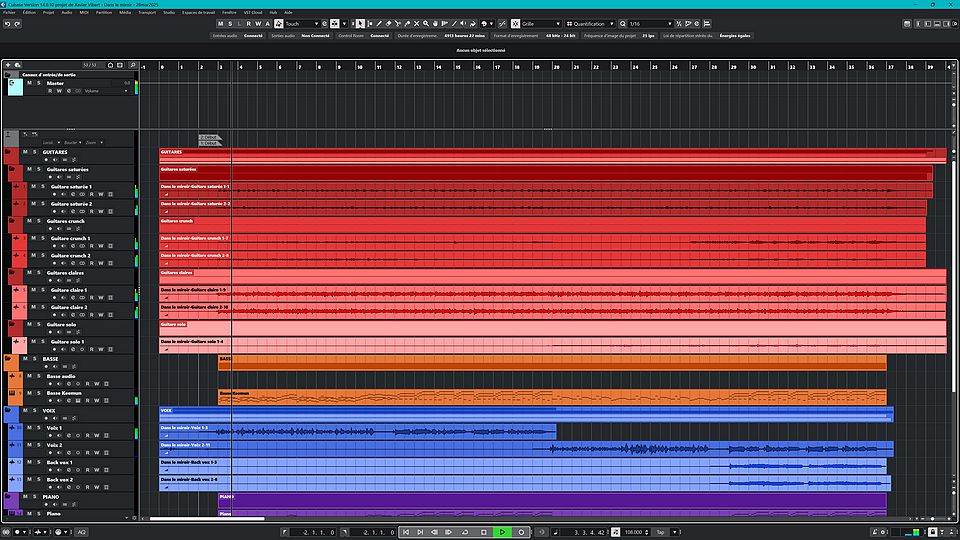The image size is (960, 540).
Task: Expand the 1/16 quantize preset dropdown
Action: click(x=651, y=23)
